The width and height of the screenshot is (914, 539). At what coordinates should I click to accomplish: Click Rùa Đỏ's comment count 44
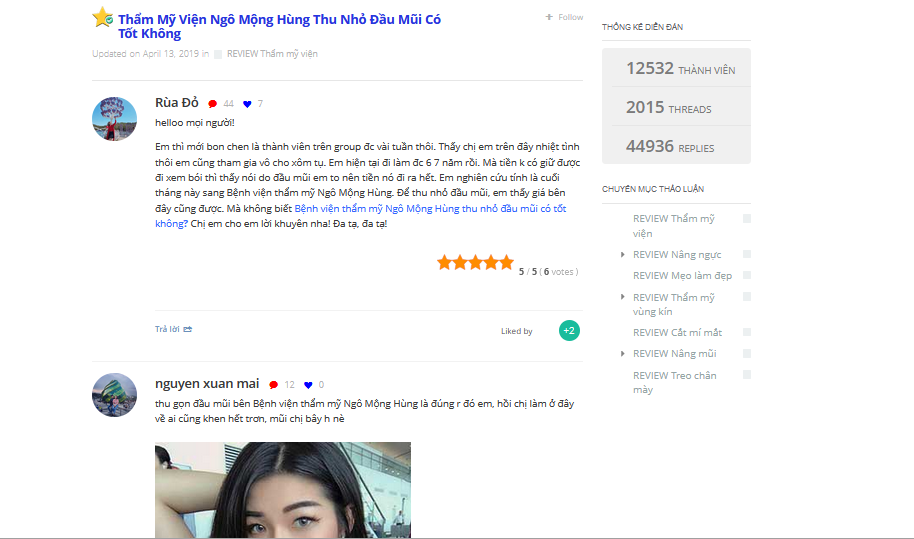click(228, 104)
